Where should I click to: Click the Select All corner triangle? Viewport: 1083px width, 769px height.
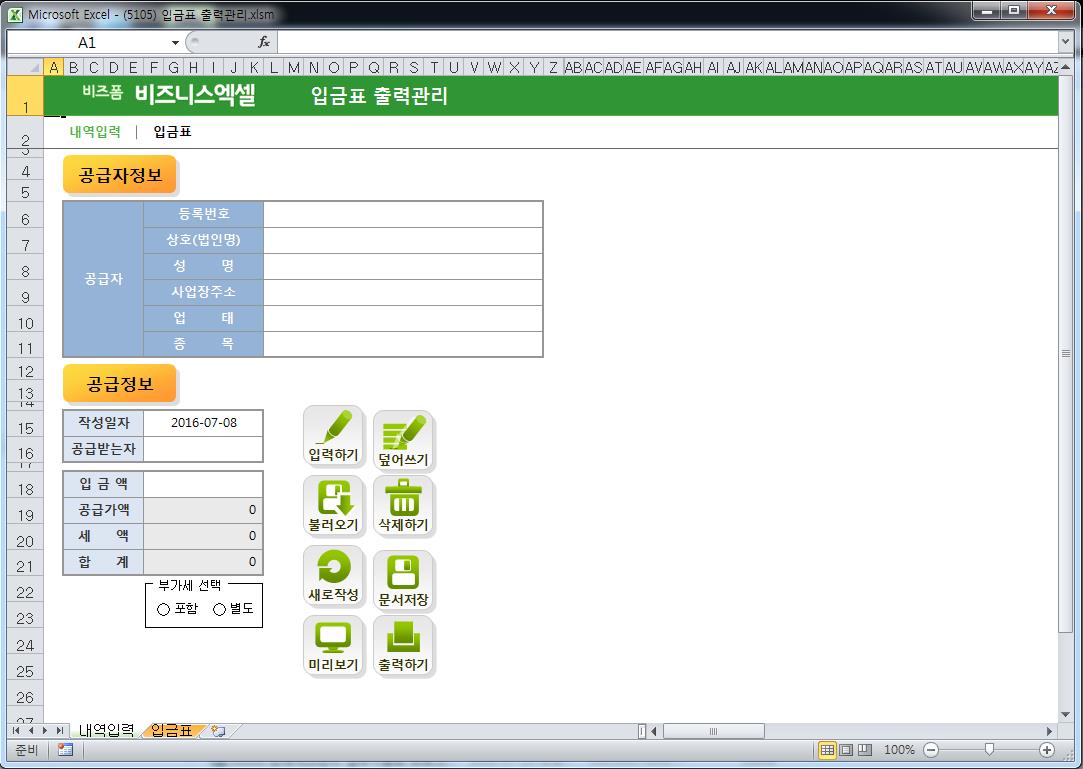[x=26, y=67]
